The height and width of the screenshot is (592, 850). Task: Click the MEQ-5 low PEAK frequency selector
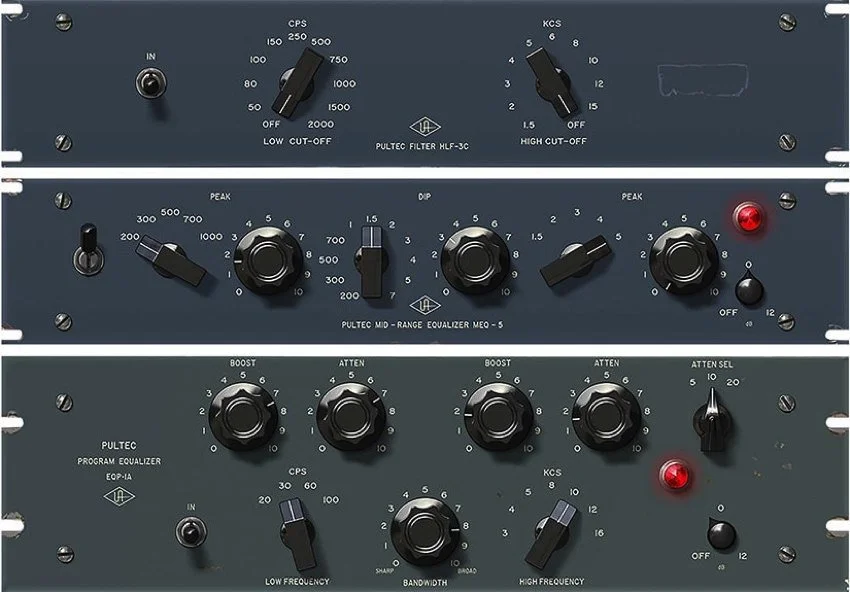click(x=171, y=261)
